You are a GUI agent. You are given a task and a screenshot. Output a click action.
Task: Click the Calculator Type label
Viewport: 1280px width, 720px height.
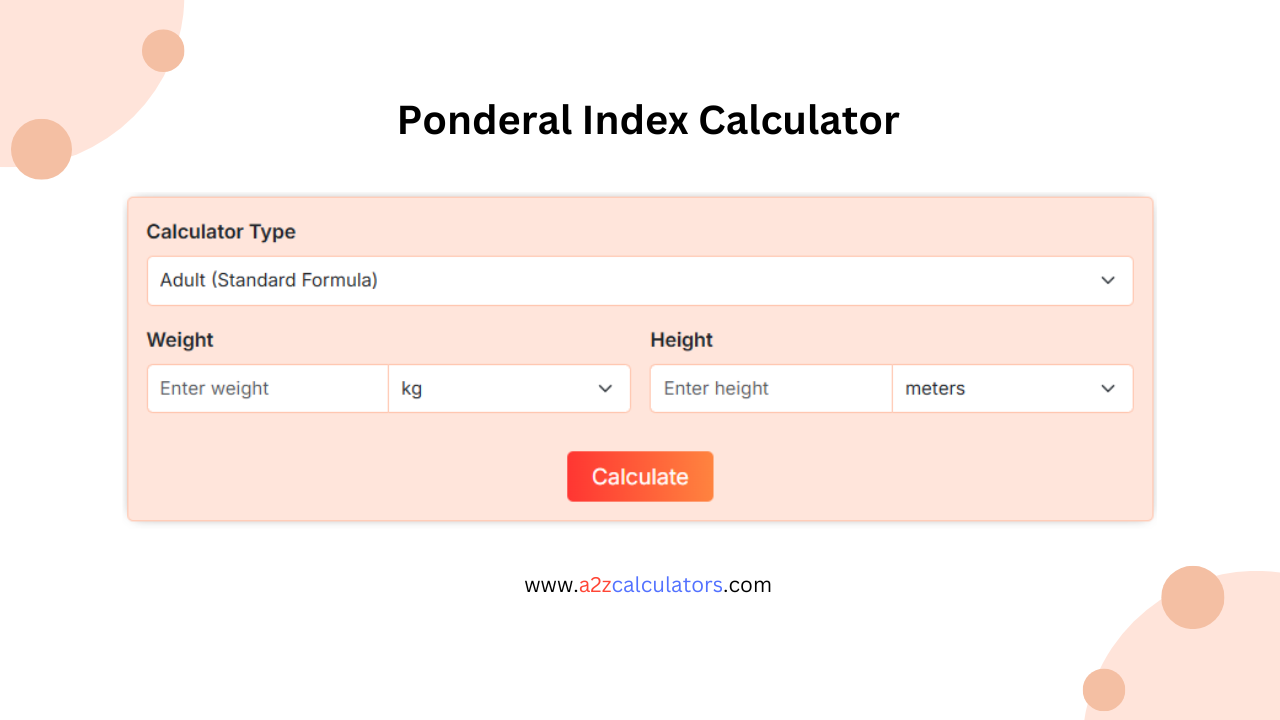[x=221, y=232]
